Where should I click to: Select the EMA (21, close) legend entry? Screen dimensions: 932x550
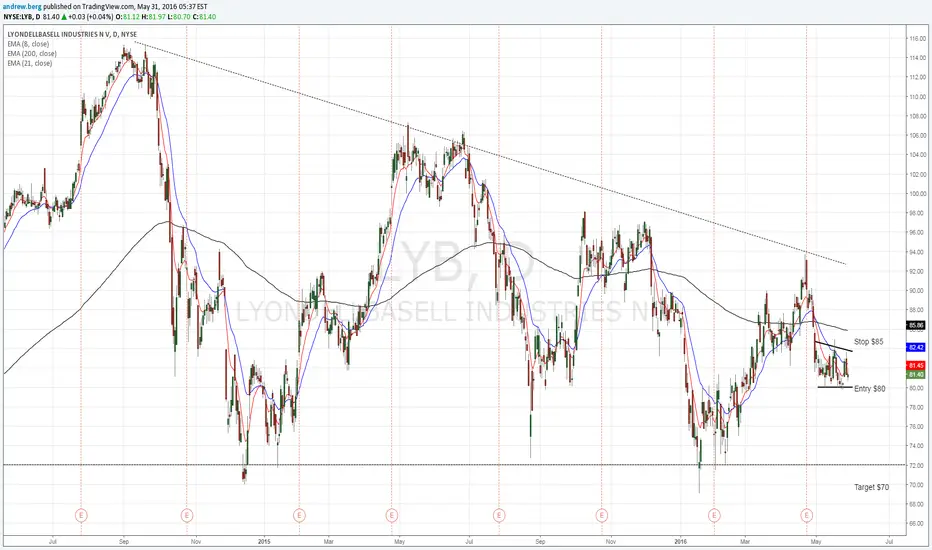click(x=30, y=63)
